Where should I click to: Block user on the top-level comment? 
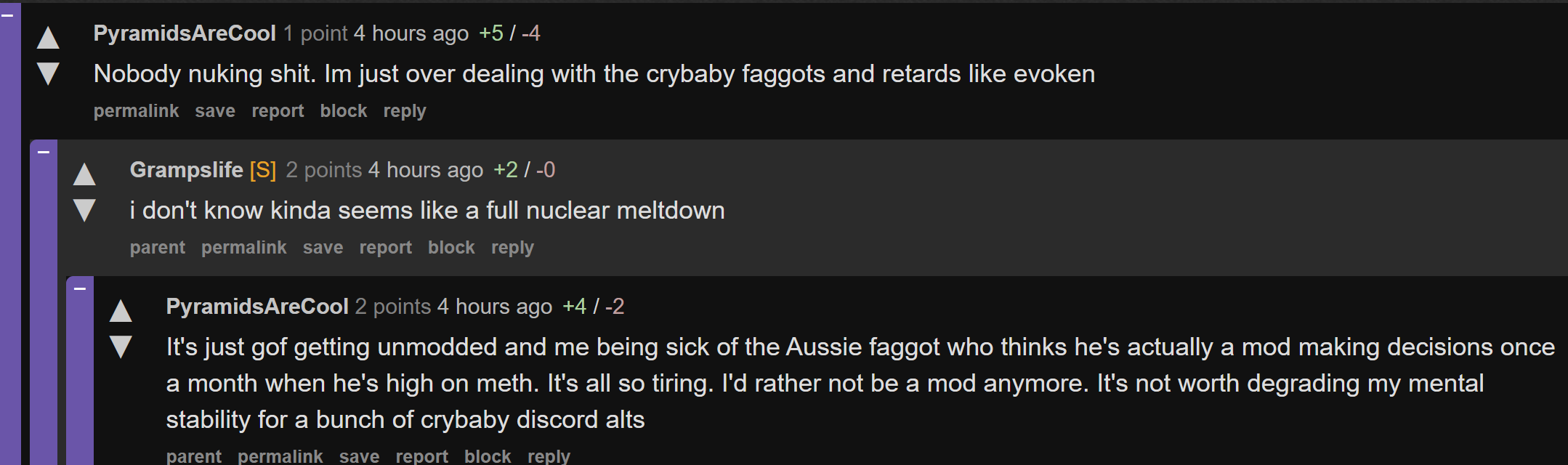[344, 111]
